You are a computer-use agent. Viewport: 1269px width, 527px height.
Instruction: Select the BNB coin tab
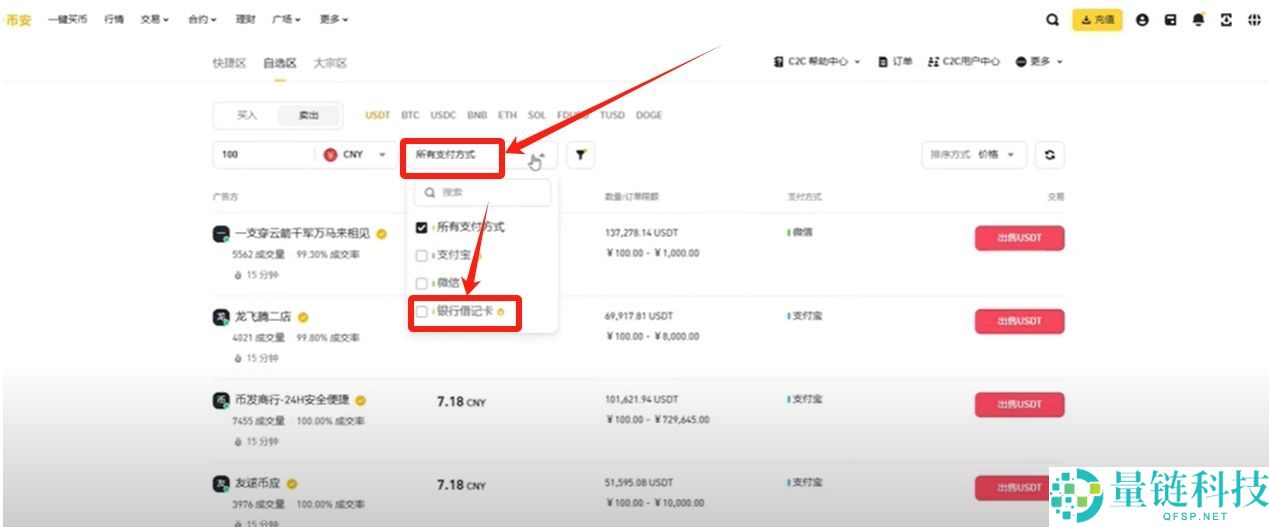pyautogui.click(x=477, y=115)
